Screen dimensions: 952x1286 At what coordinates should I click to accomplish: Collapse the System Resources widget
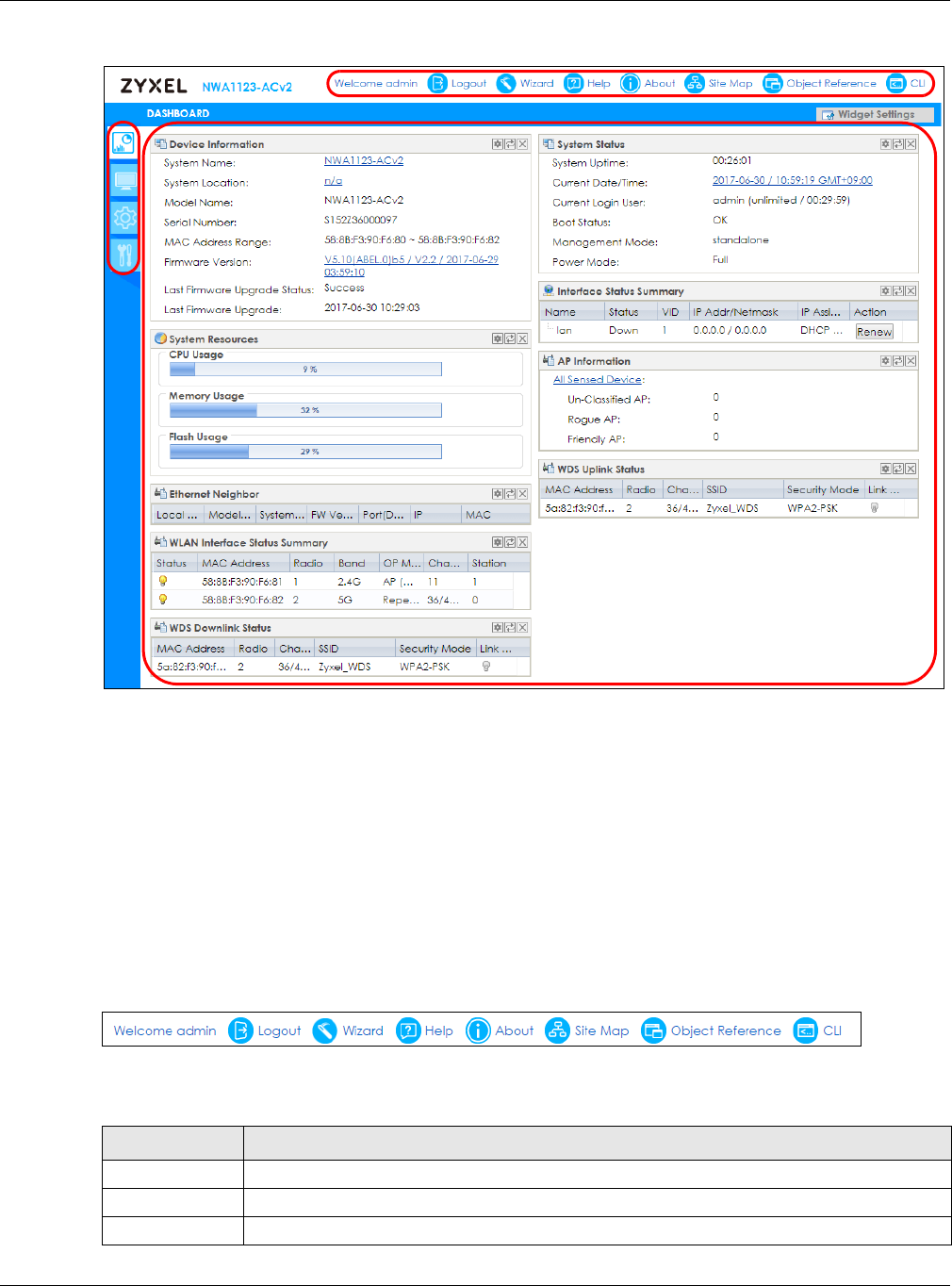point(498,338)
